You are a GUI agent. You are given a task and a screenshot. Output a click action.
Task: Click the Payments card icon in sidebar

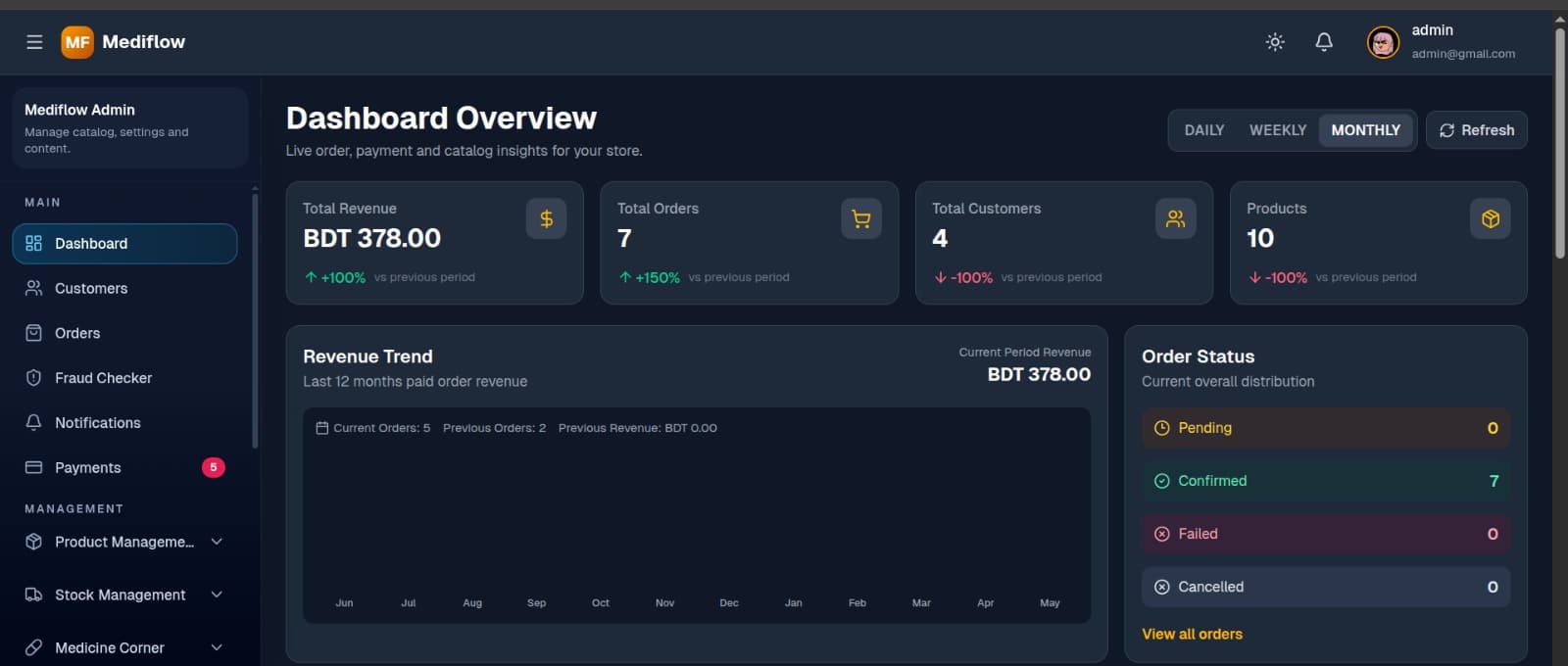33,467
